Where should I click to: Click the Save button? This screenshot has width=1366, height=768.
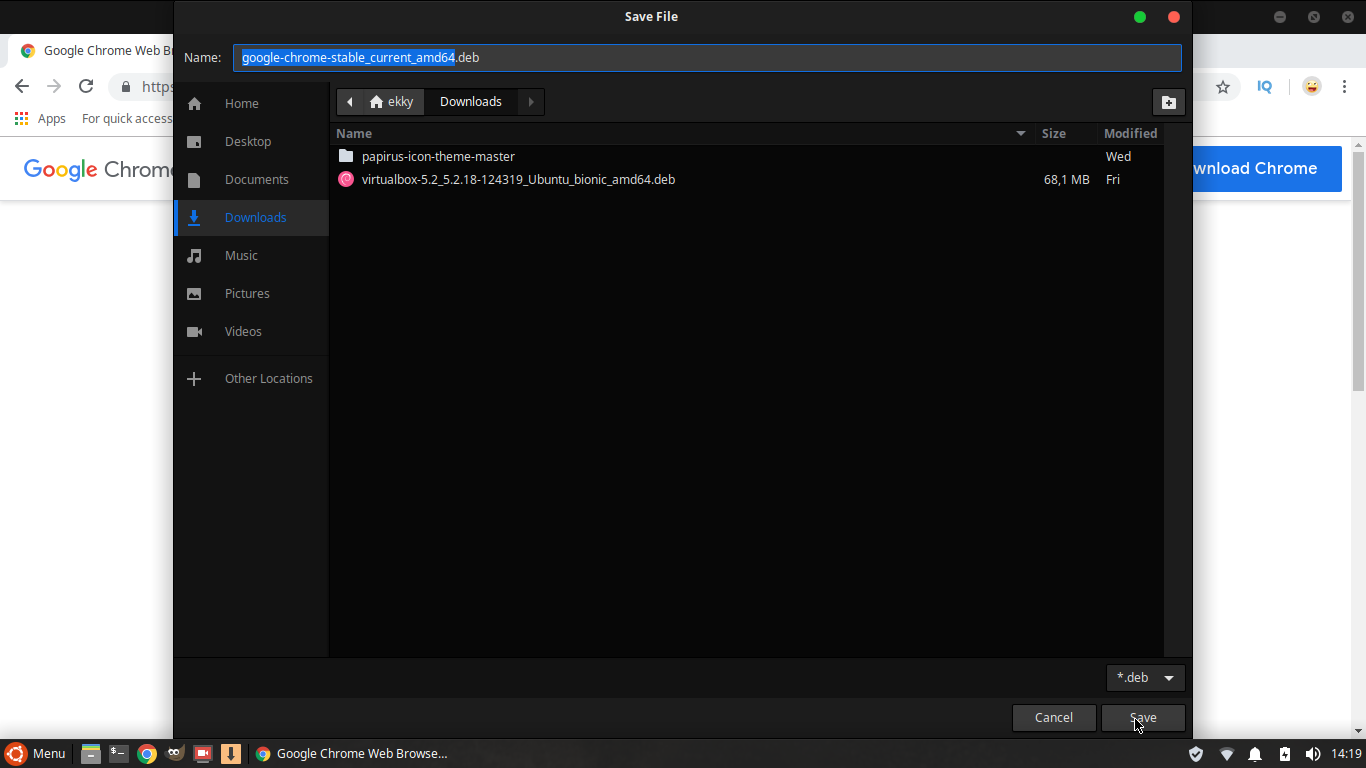(1143, 718)
